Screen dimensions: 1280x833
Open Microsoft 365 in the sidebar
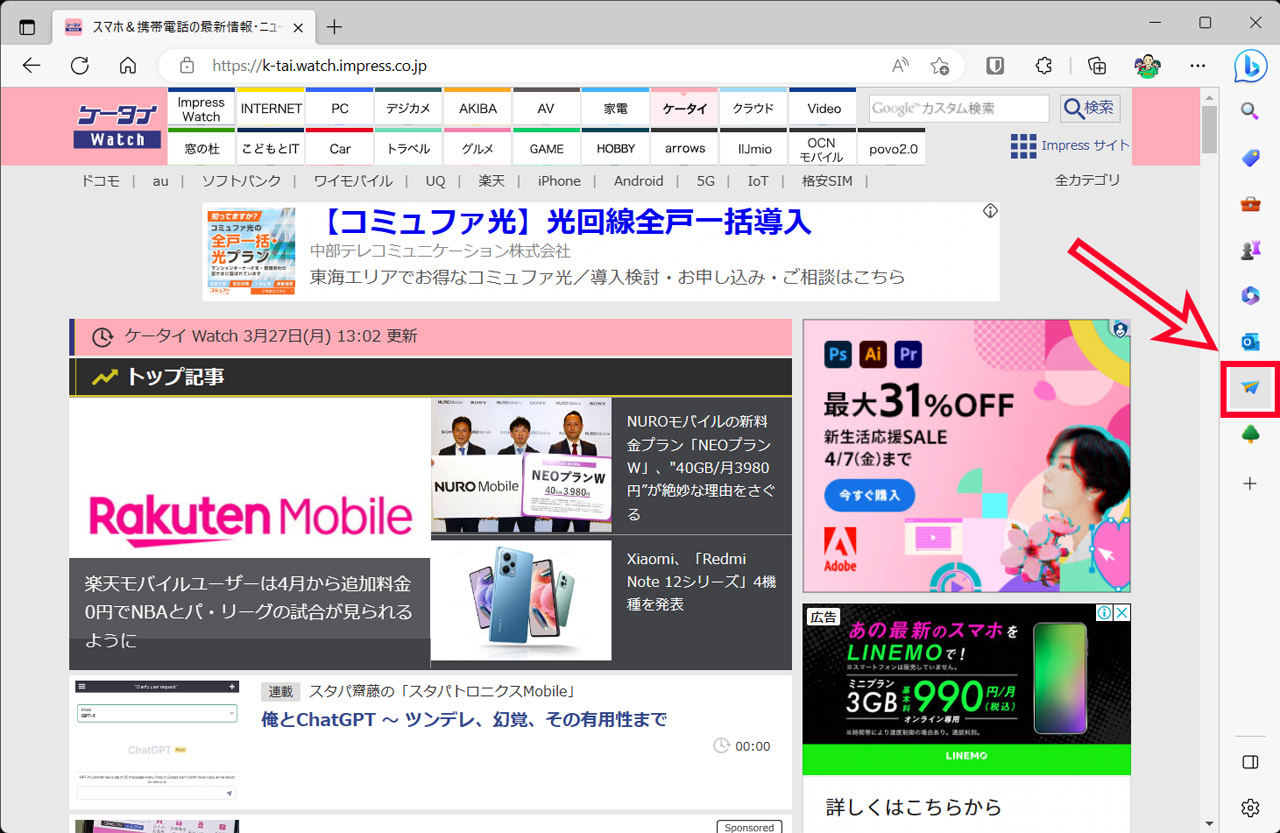(x=1249, y=295)
